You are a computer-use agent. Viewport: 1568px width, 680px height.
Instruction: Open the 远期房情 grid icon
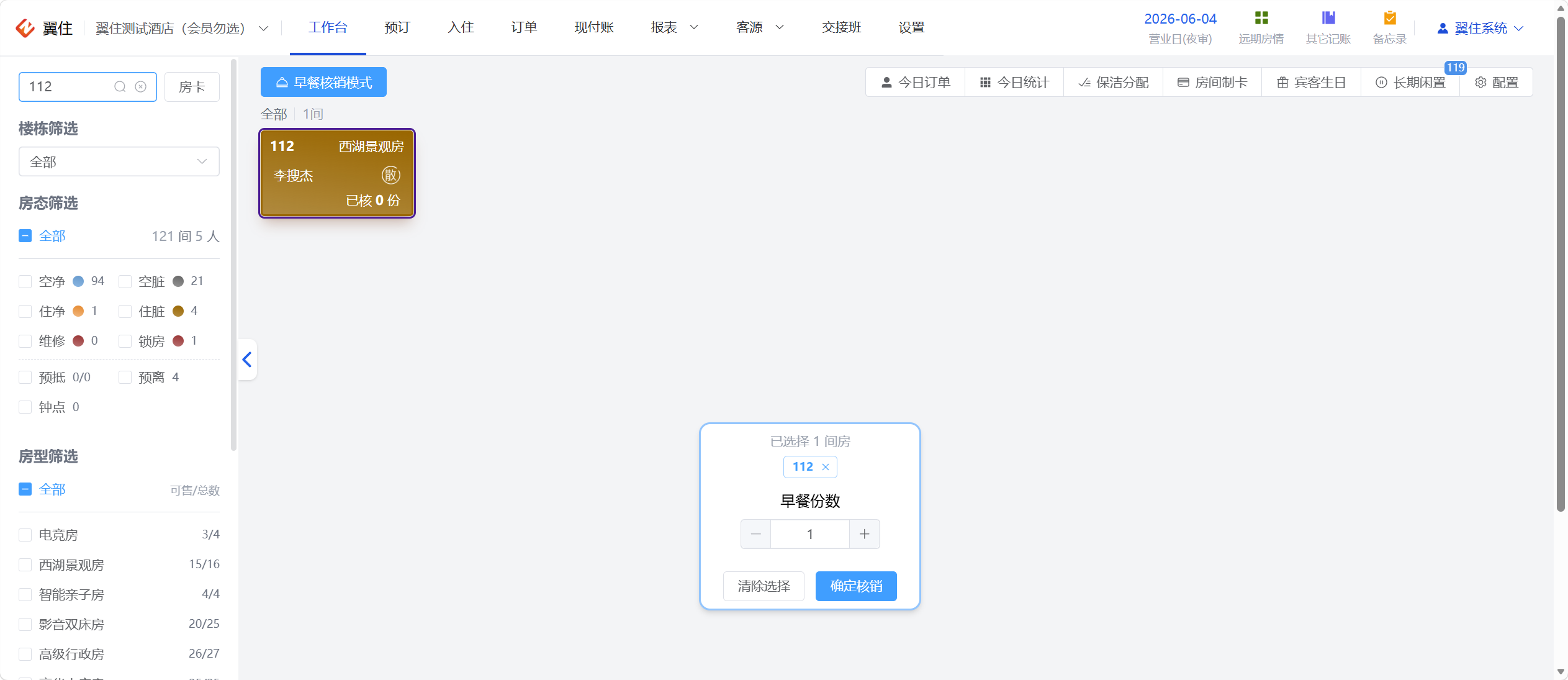(1261, 18)
